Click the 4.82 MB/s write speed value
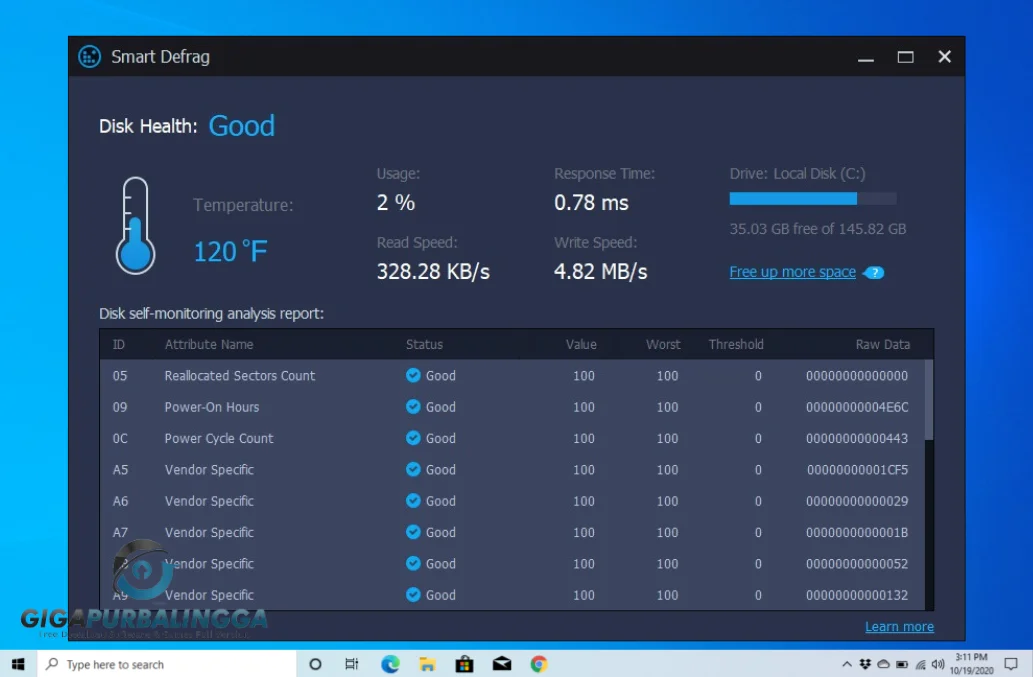Screen dimensions: 1033x677 600,271
